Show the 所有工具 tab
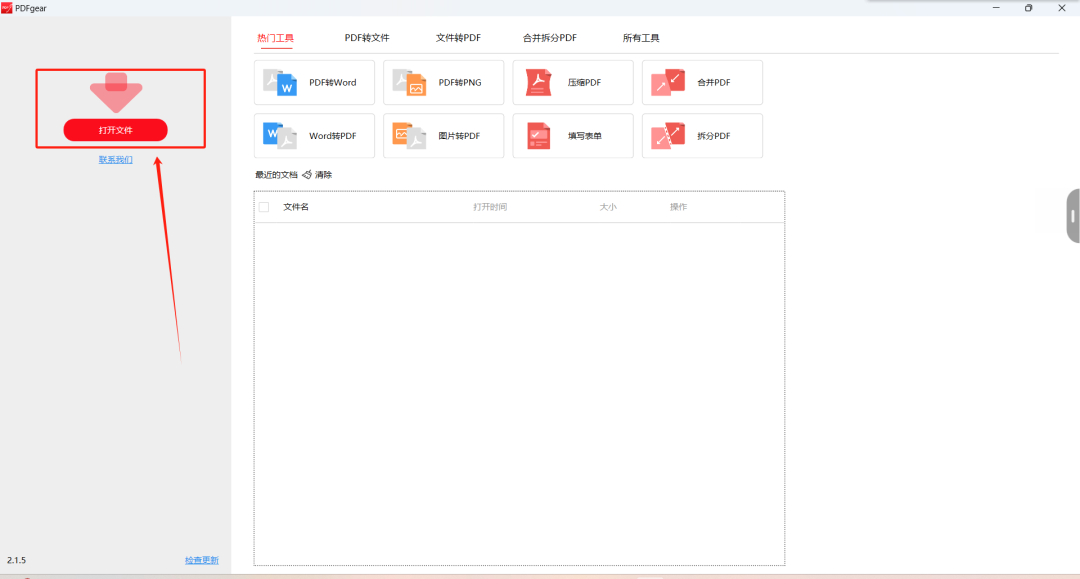Image resolution: width=1080 pixels, height=579 pixels. tap(641, 38)
